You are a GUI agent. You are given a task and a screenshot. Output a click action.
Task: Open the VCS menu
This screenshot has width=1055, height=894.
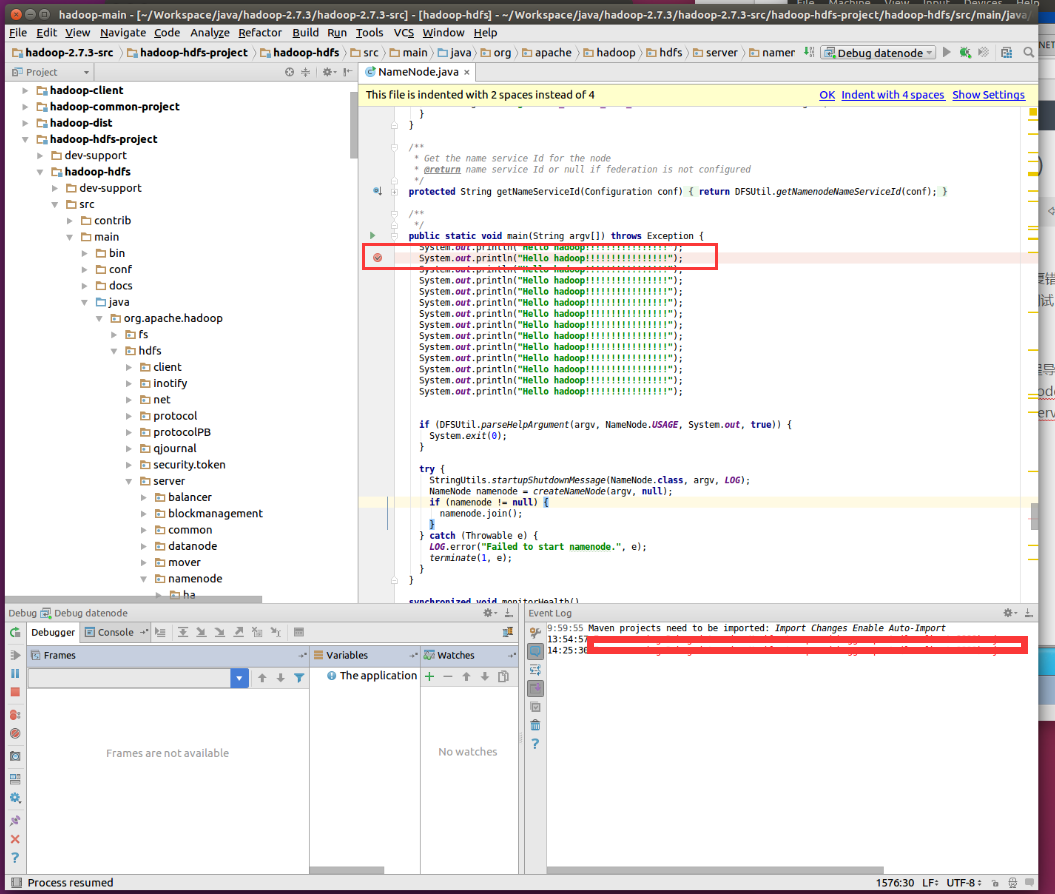pyautogui.click(x=404, y=32)
